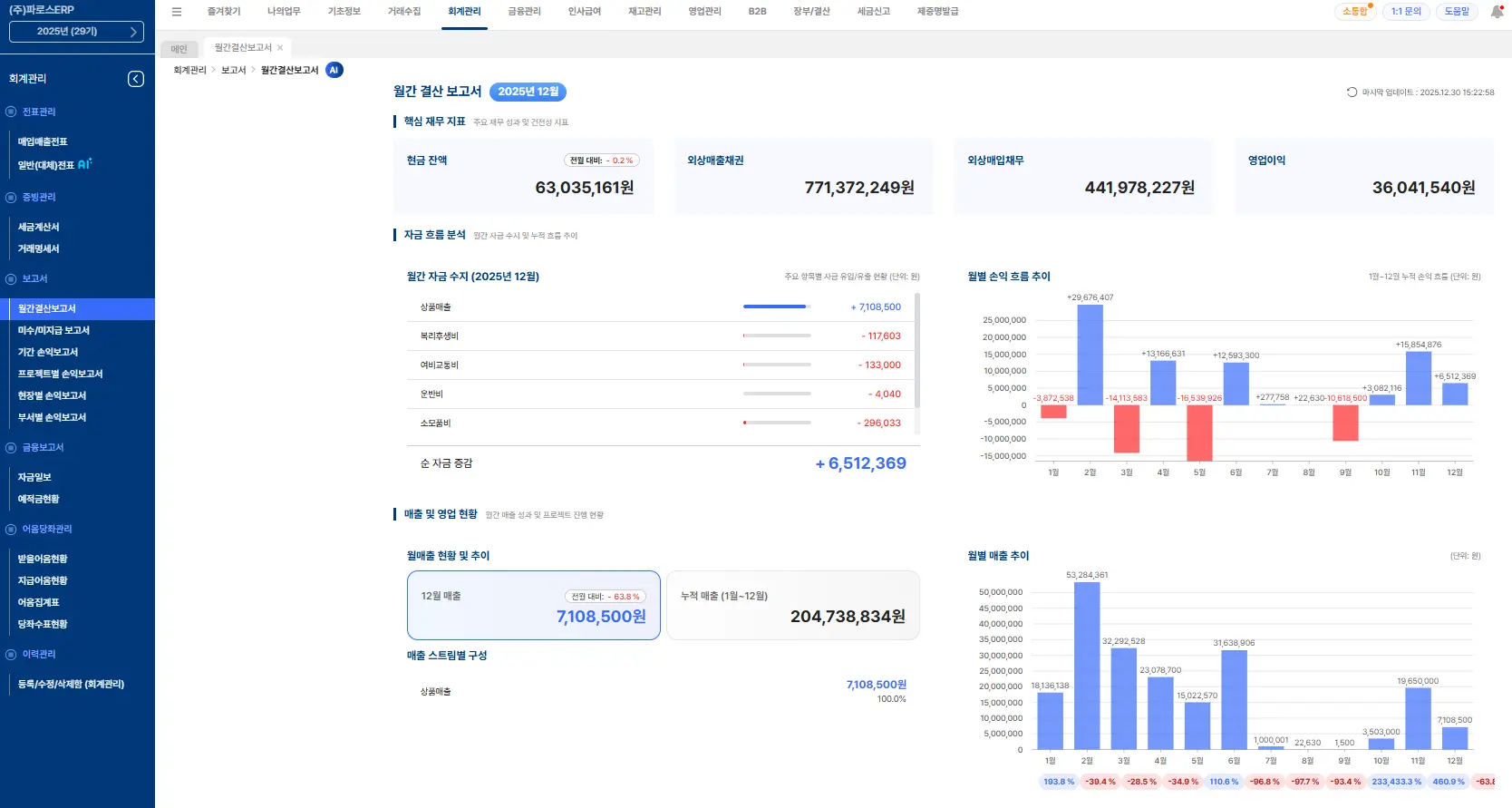Select the 12월 매출 card

[533, 605]
